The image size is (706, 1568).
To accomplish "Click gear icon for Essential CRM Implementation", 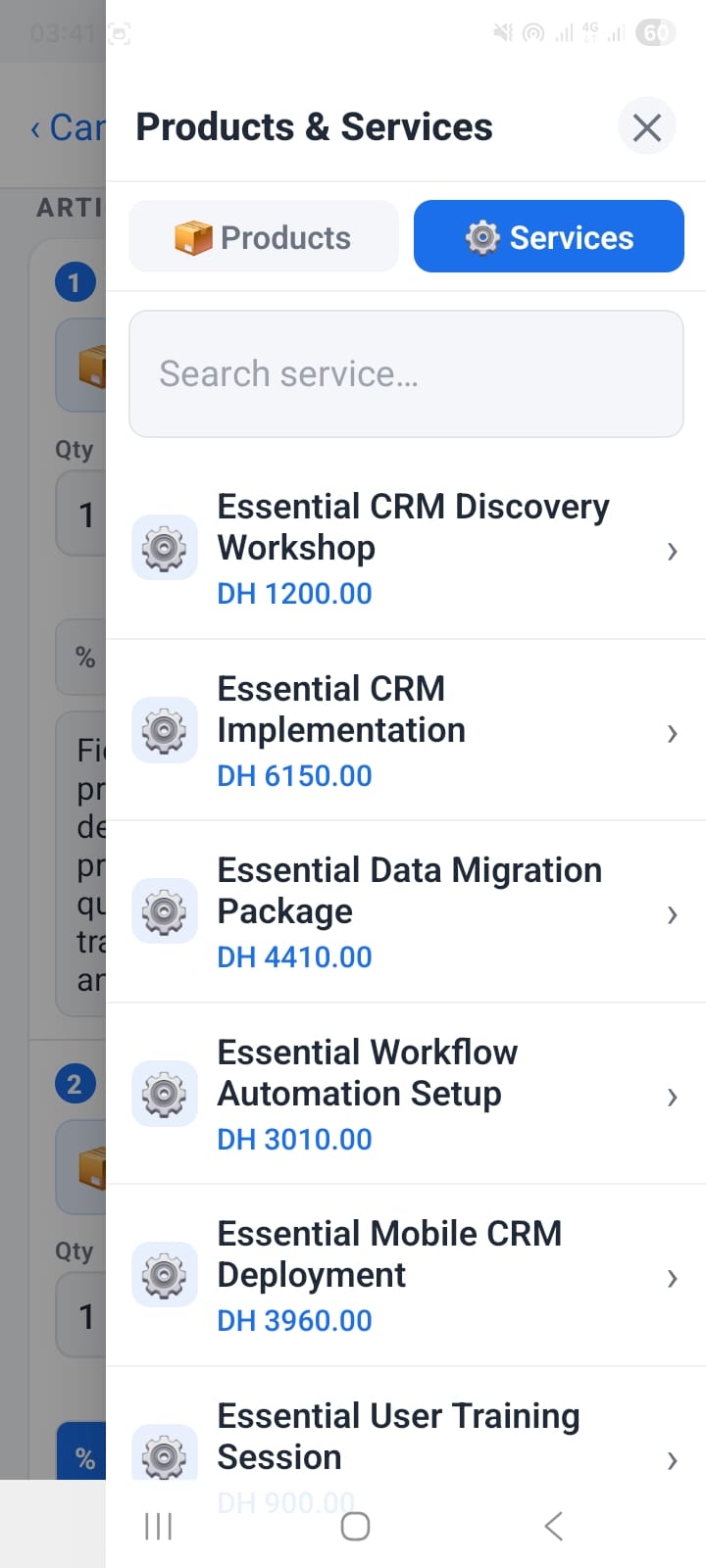I will pyautogui.click(x=165, y=730).
